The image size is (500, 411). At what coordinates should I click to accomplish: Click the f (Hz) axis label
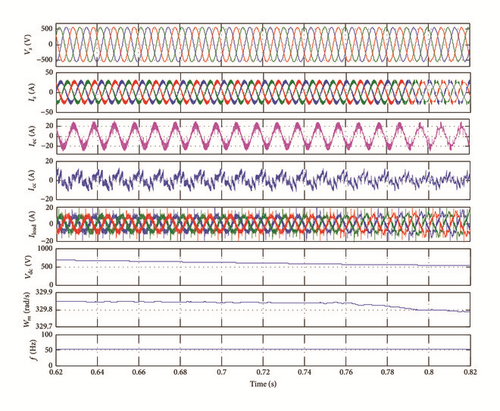tap(34, 350)
